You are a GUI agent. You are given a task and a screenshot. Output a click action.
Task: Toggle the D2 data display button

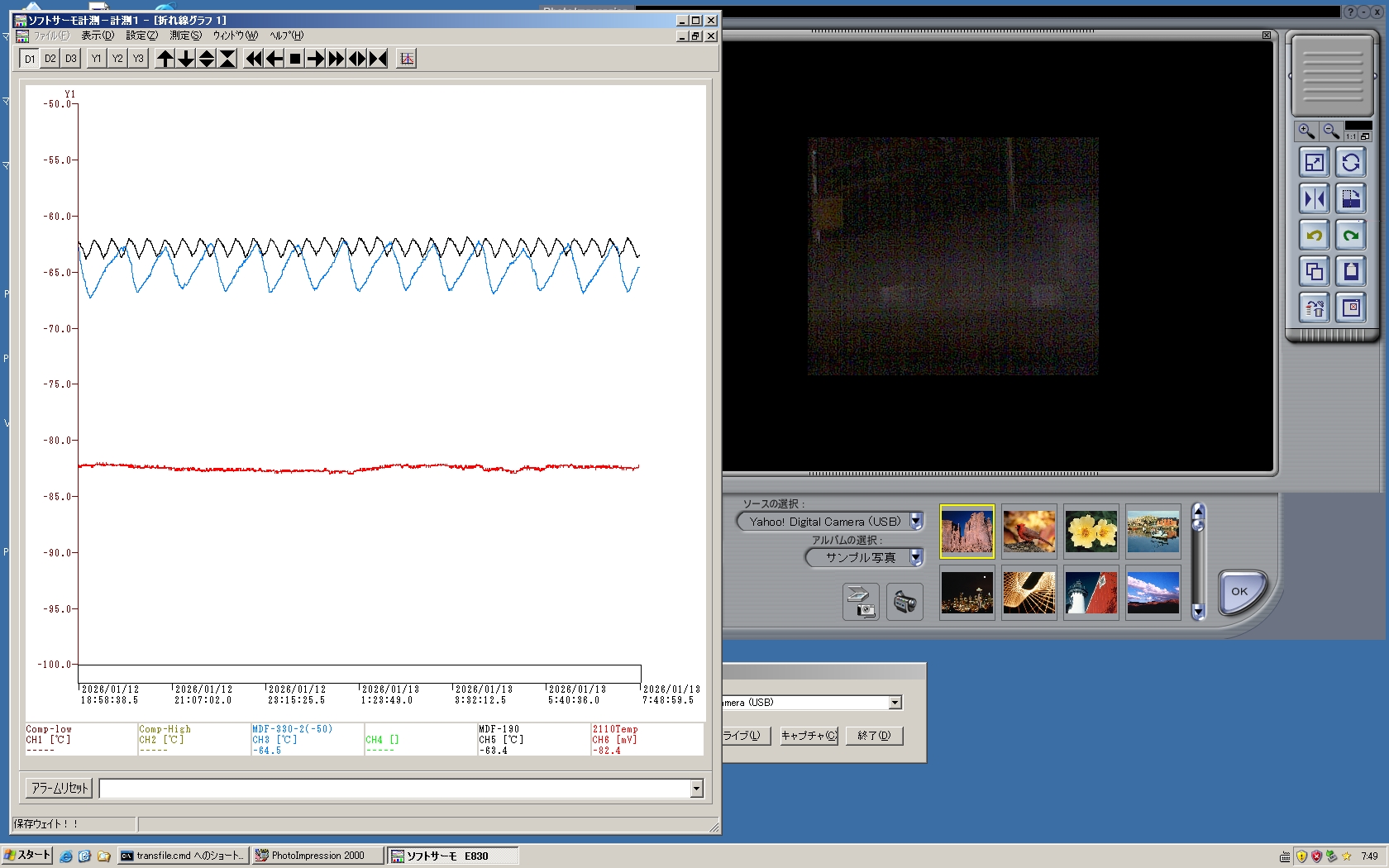50,59
